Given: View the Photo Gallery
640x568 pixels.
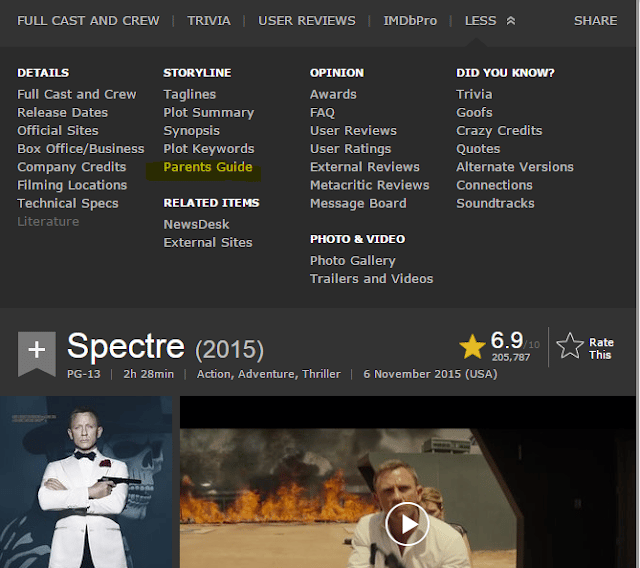Looking at the screenshot, I should [x=353, y=261].
